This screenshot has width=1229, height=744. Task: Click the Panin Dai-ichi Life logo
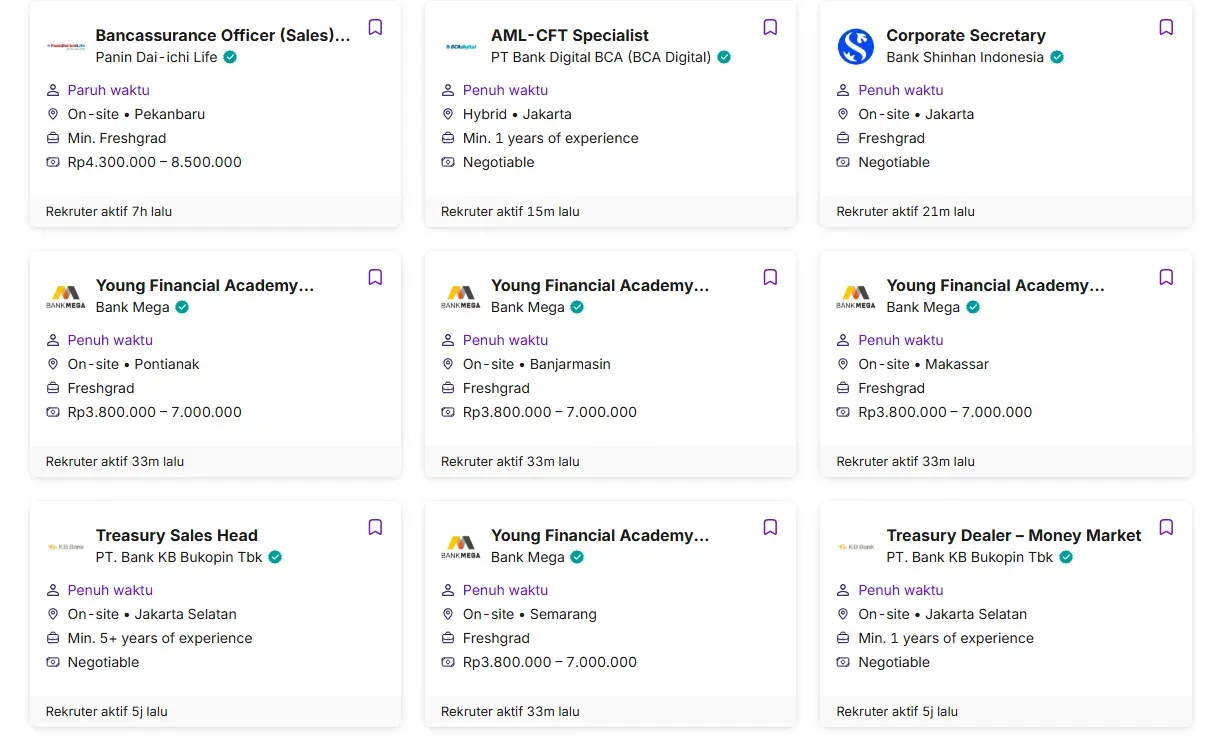pos(66,46)
